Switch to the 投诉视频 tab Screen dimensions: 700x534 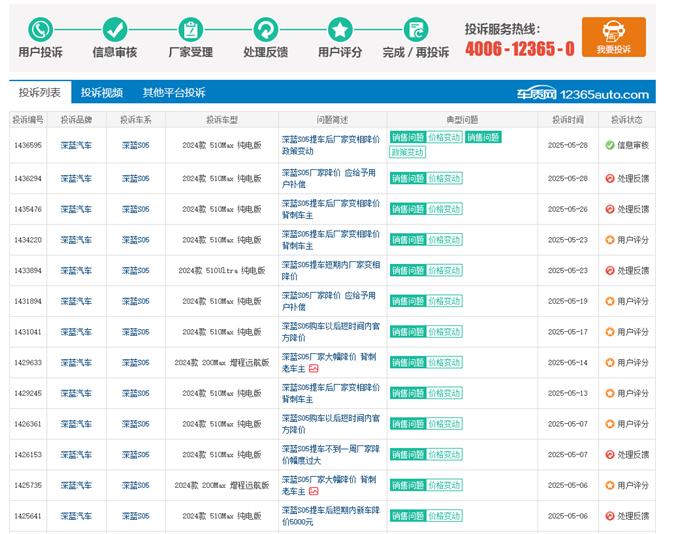coord(102,92)
